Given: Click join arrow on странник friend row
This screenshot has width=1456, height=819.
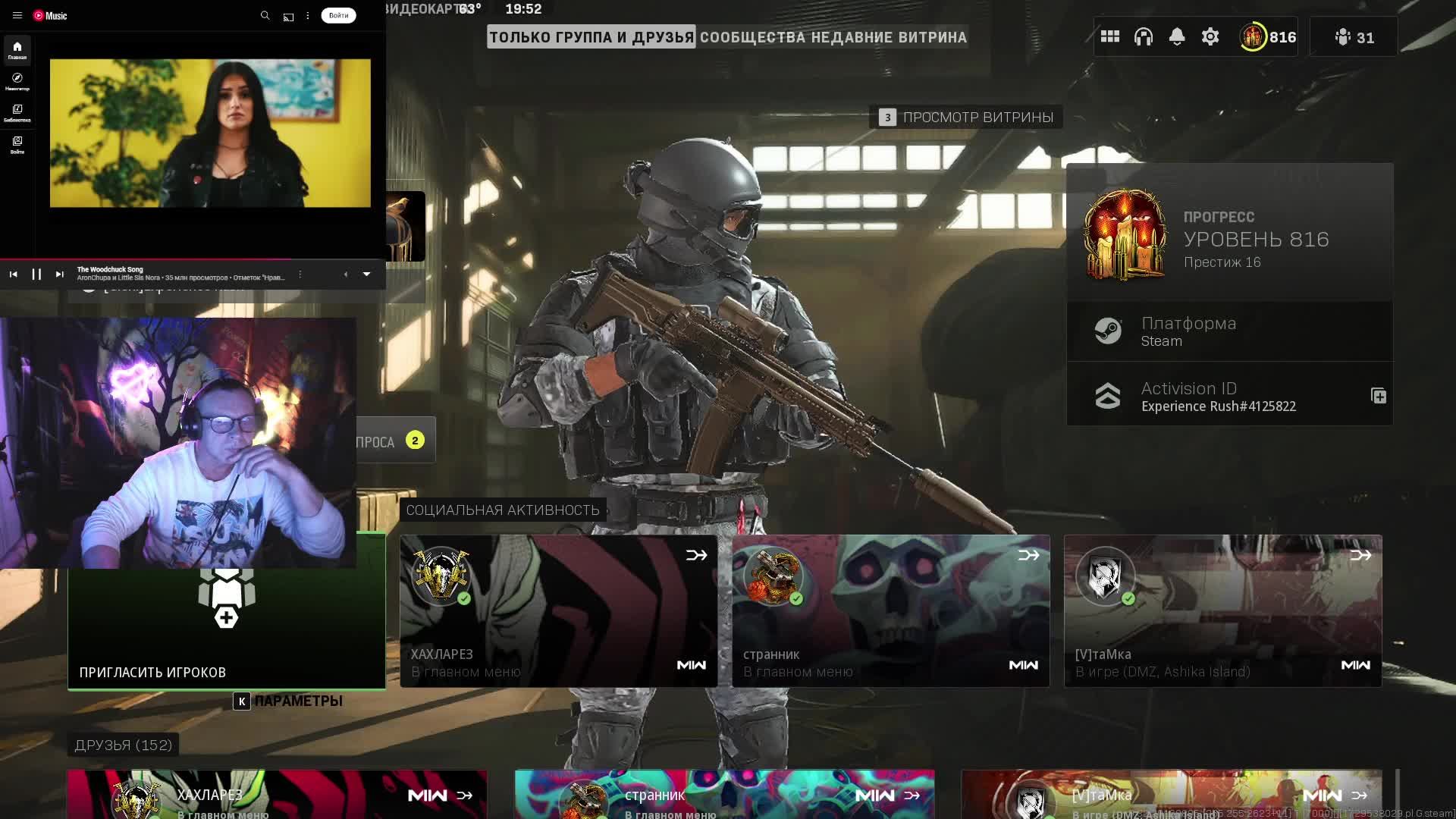Looking at the screenshot, I should [x=912, y=795].
